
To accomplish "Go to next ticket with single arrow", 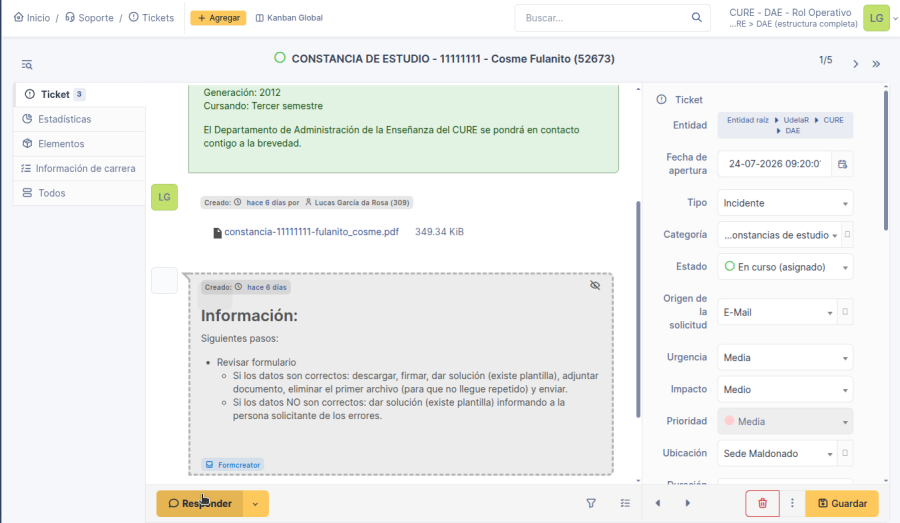I will pos(855,64).
